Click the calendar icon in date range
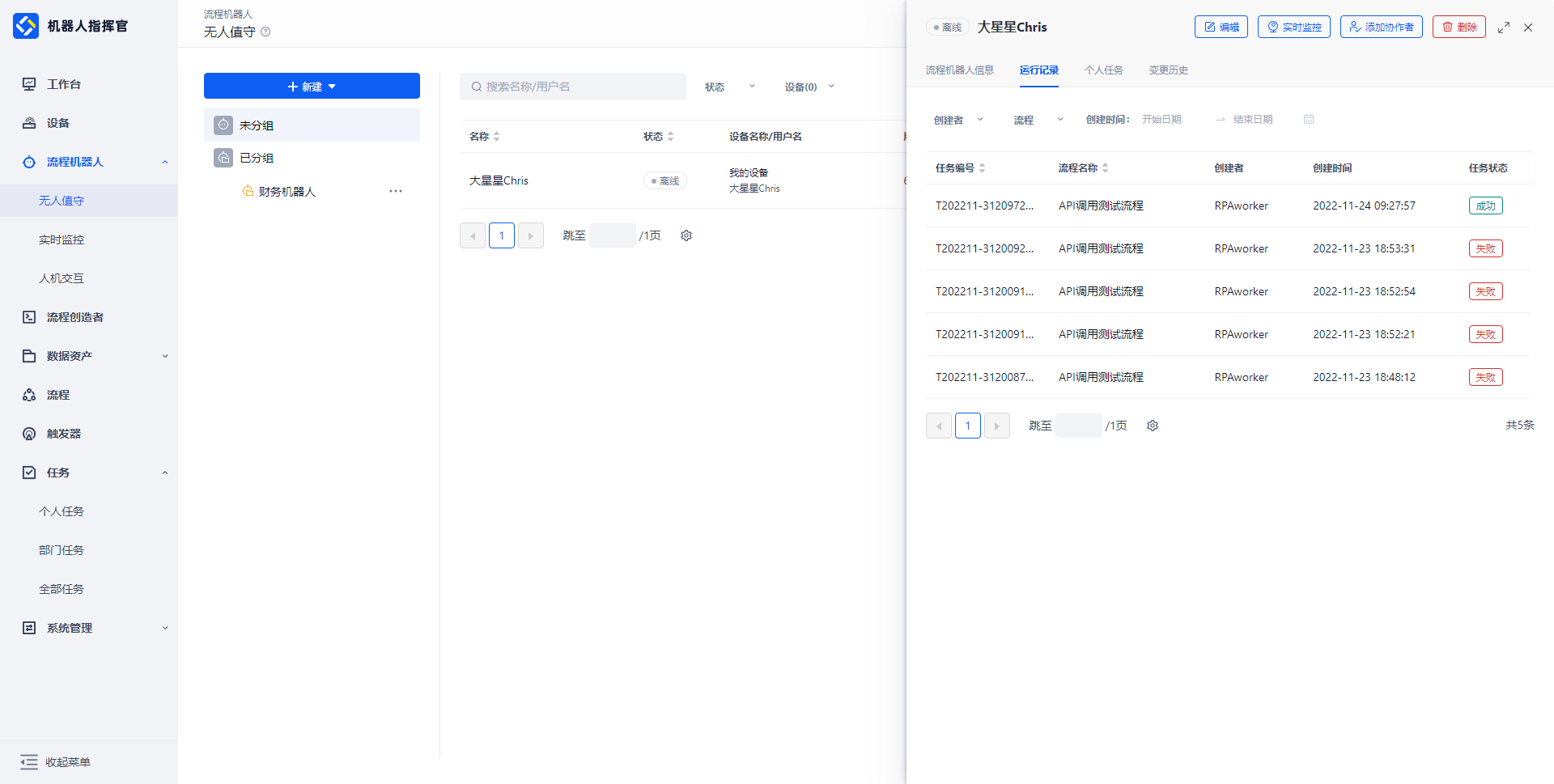 point(1309,120)
